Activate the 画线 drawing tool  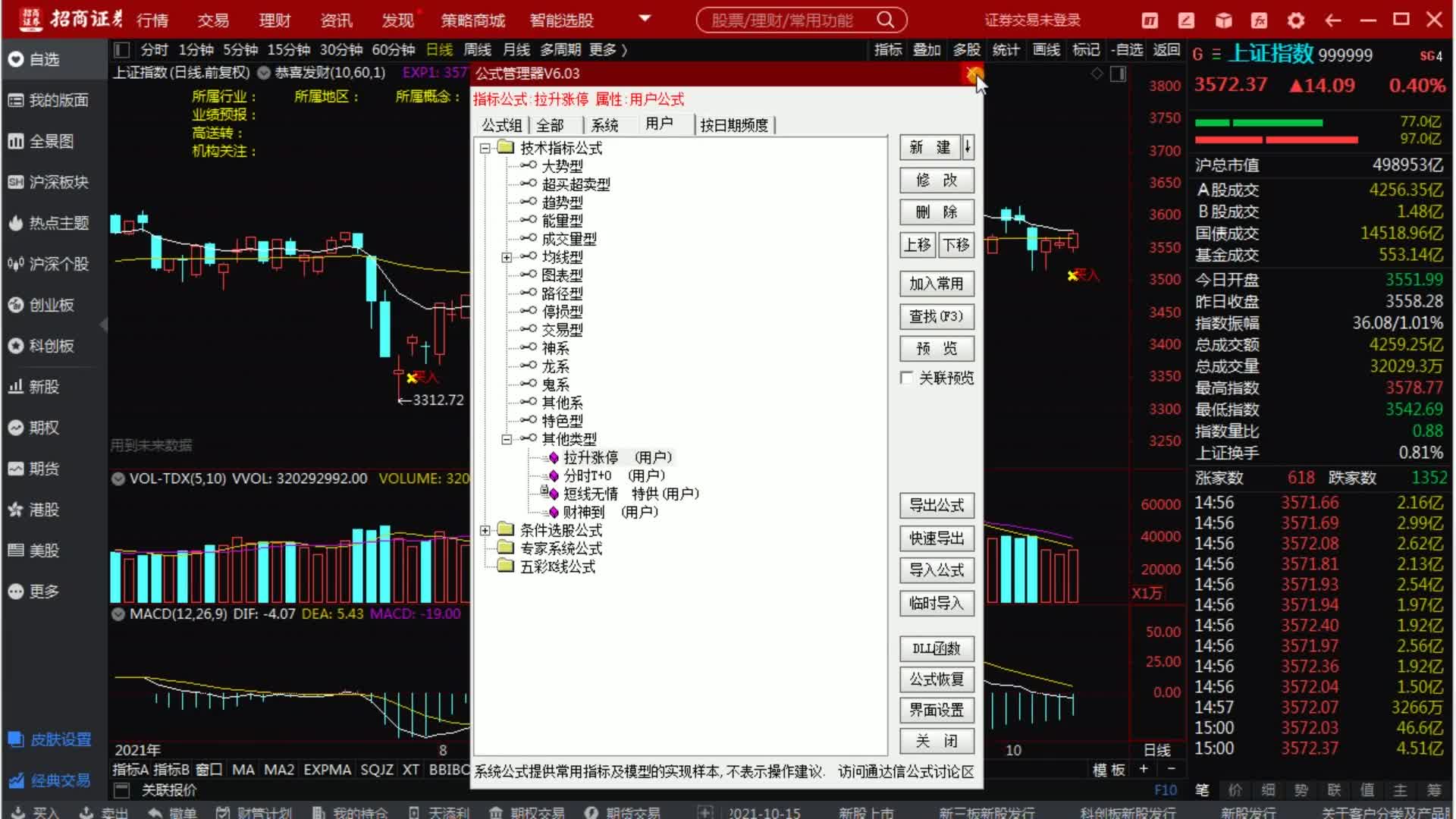[1046, 50]
